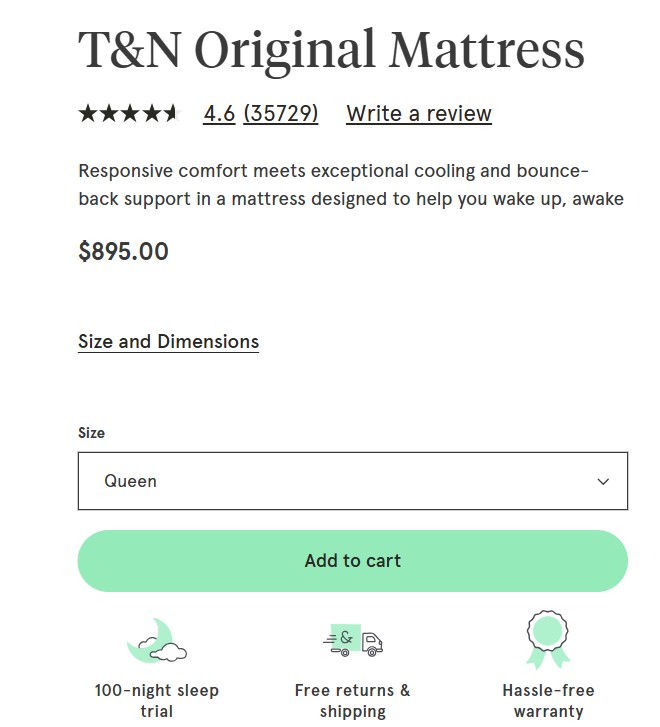Click the partially filled fifth rating star
The image size is (660, 727).
click(x=170, y=114)
